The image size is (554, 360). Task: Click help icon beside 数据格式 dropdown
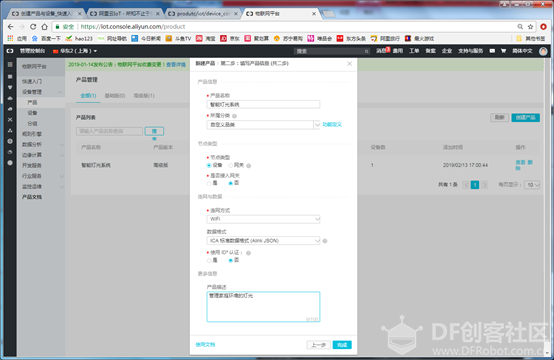(x=325, y=241)
